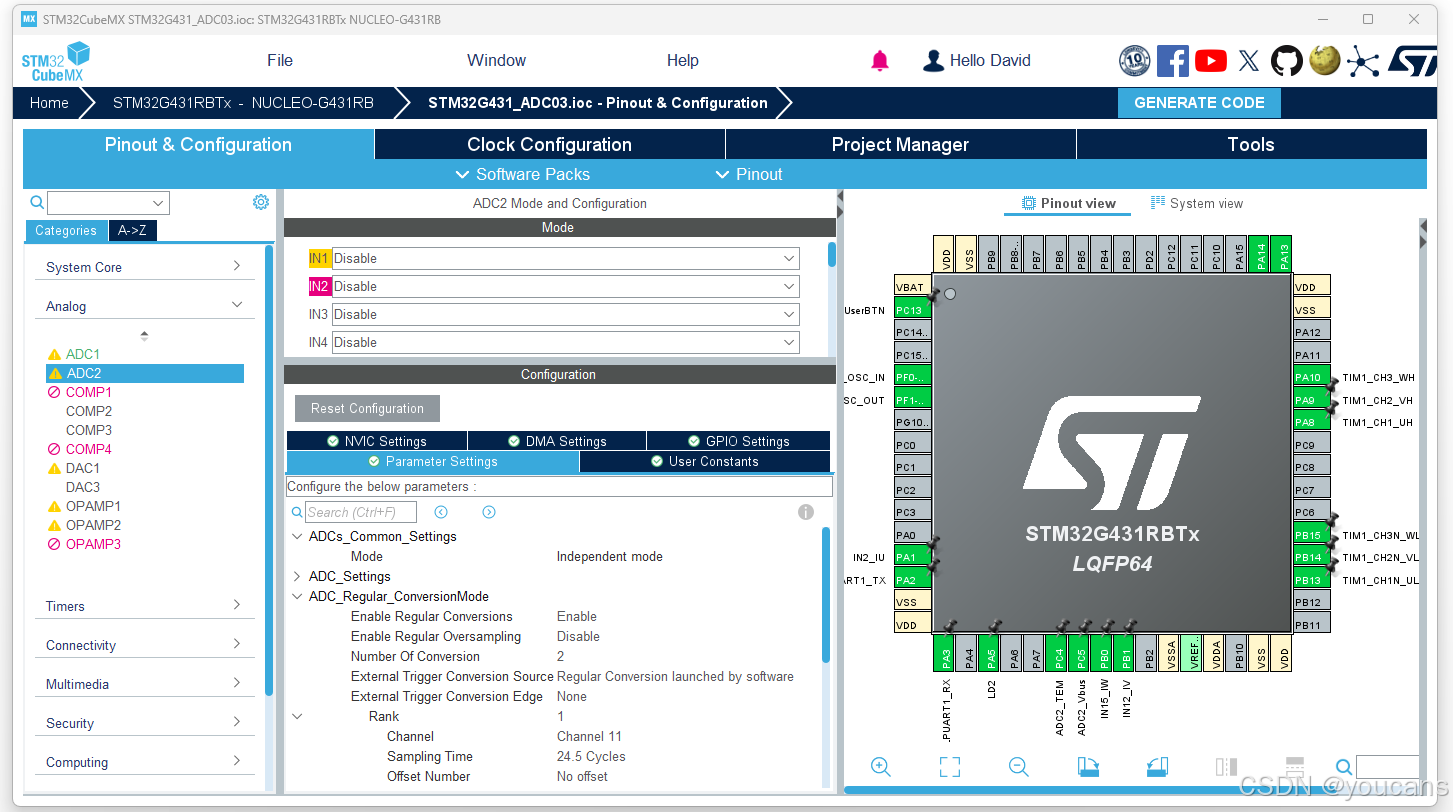This screenshot has width=1453, height=812.
Task: Expand the ADC_Settings group
Action: pyautogui.click(x=297, y=576)
